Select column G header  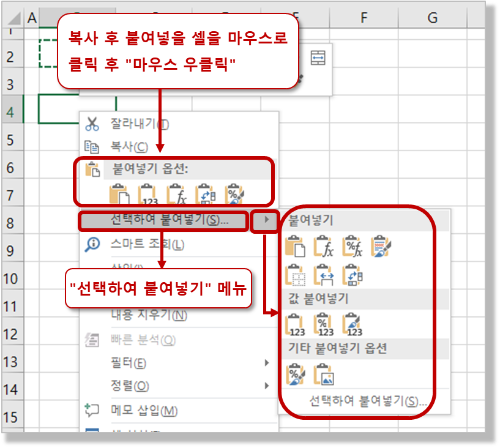433,17
